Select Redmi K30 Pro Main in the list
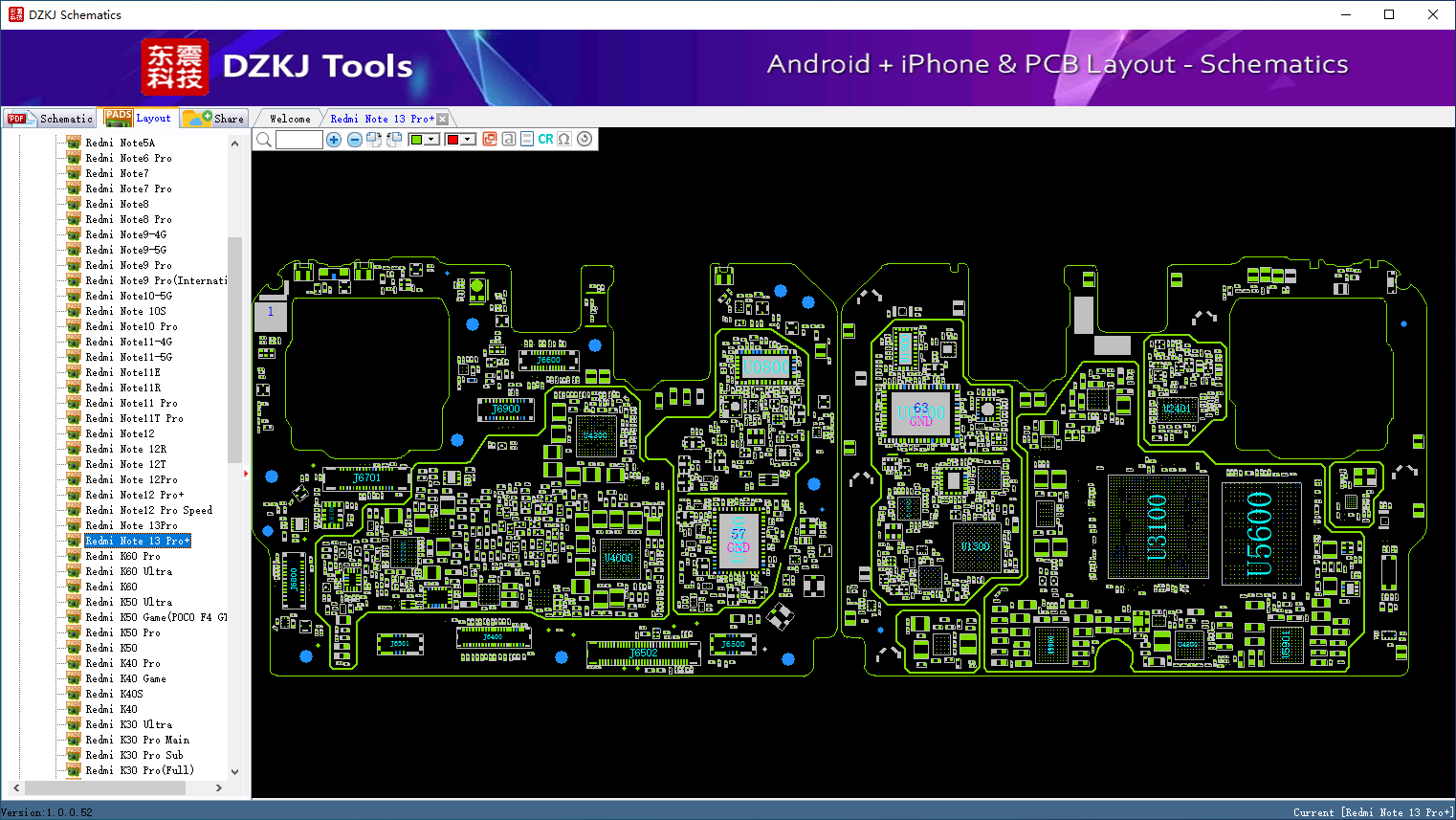This screenshot has width=1456, height=820. point(137,740)
